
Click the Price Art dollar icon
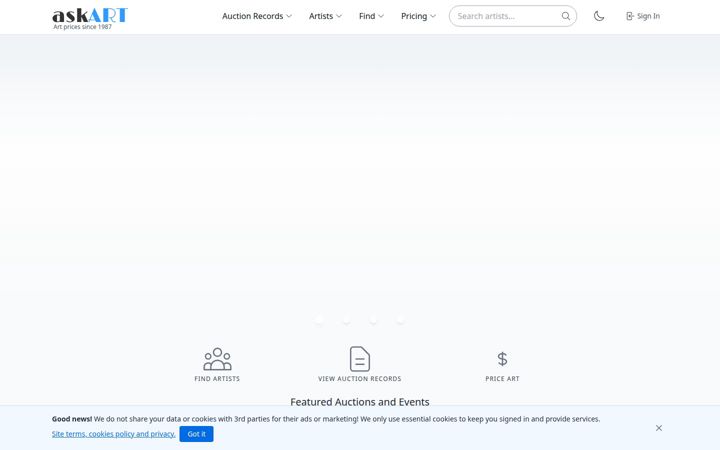(x=502, y=359)
